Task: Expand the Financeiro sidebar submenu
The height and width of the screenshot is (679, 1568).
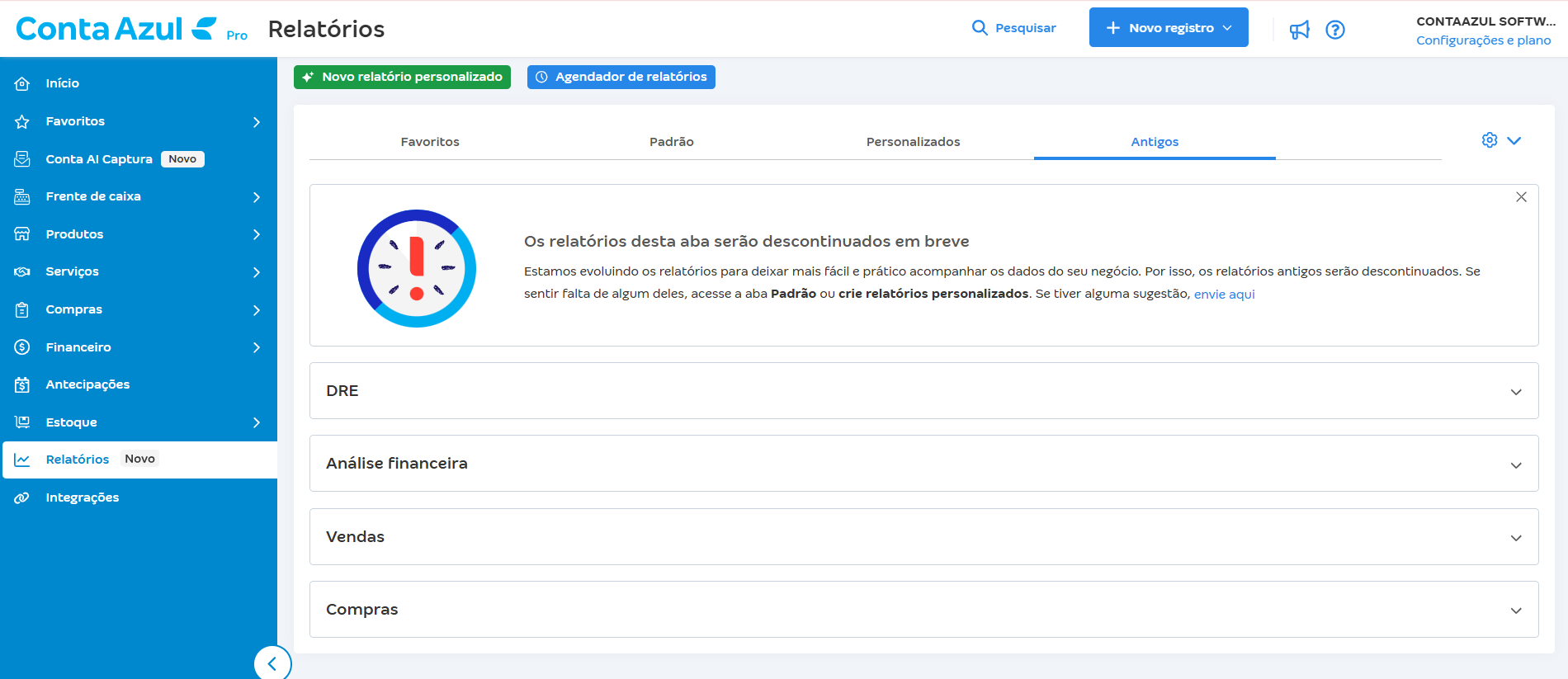Action: 256,347
